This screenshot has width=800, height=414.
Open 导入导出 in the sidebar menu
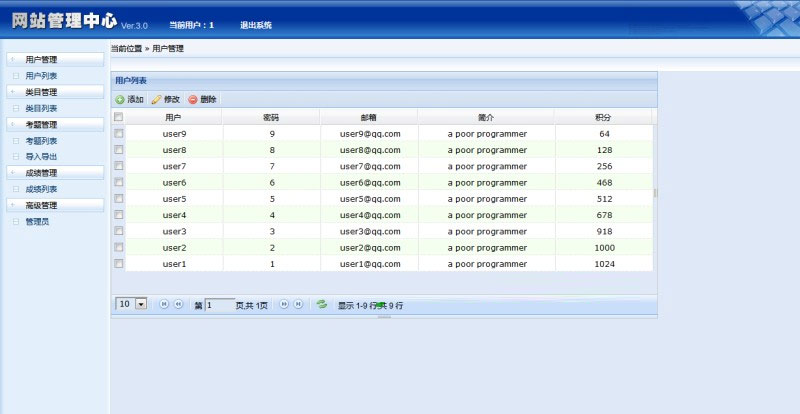[41, 157]
